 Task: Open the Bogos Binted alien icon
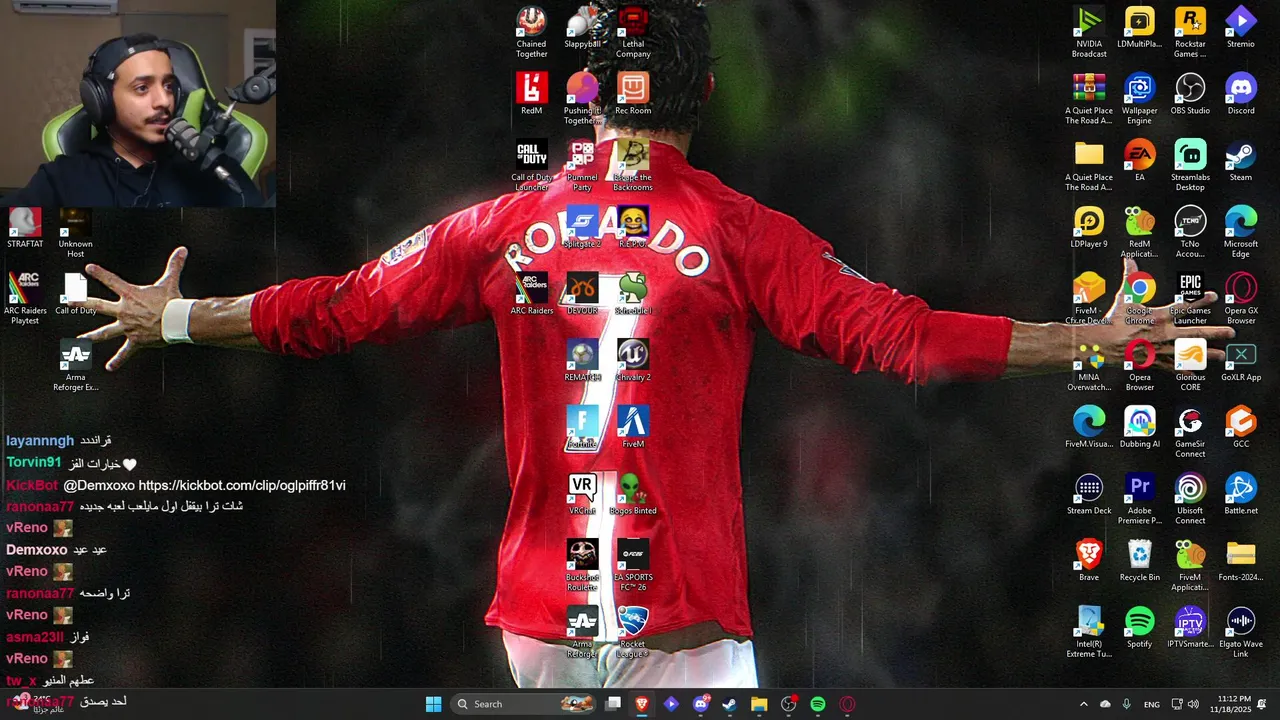(633, 494)
